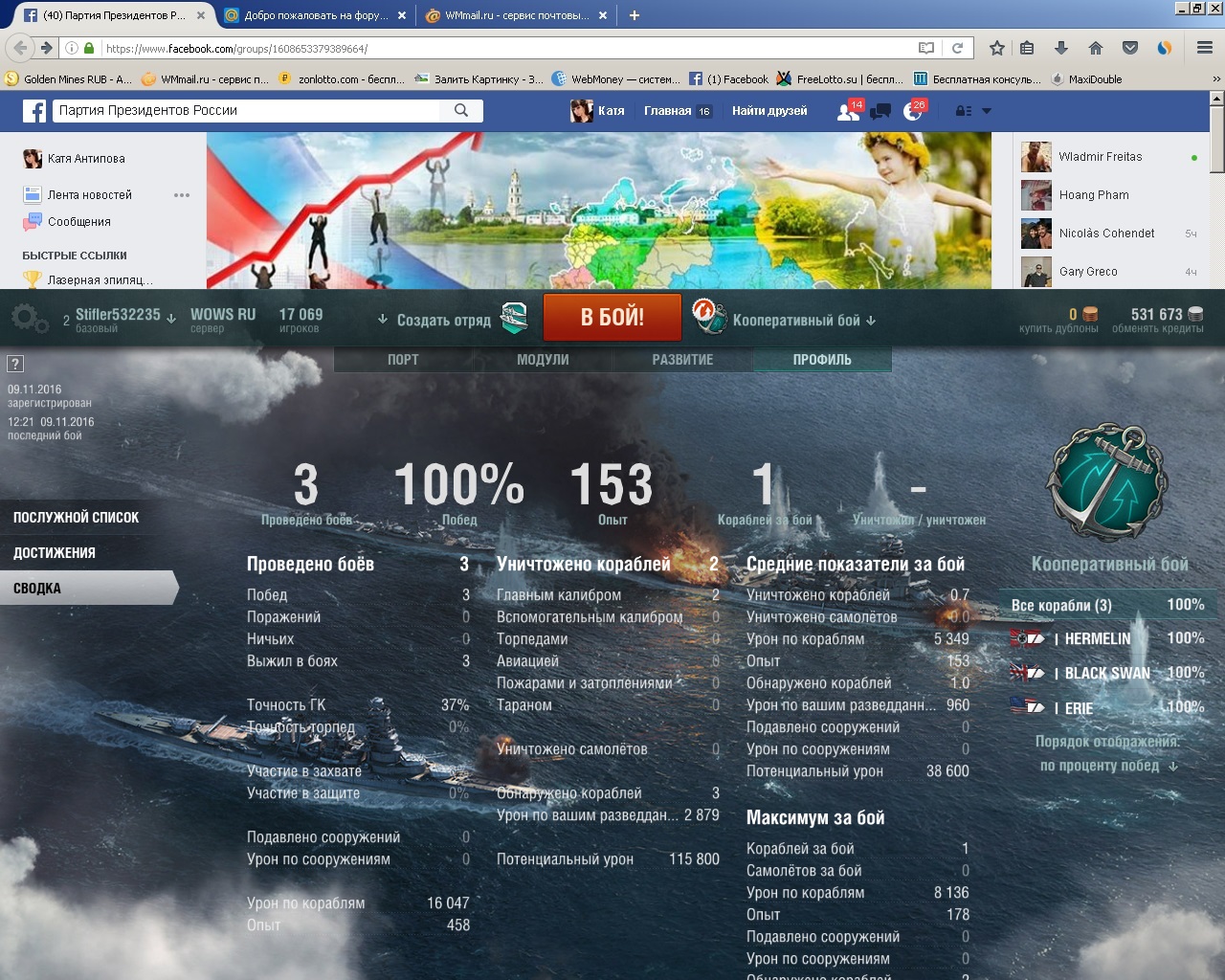The image size is (1225, 980).
Task: Click the division flag icon beside Создать отряд
Action: [514, 318]
